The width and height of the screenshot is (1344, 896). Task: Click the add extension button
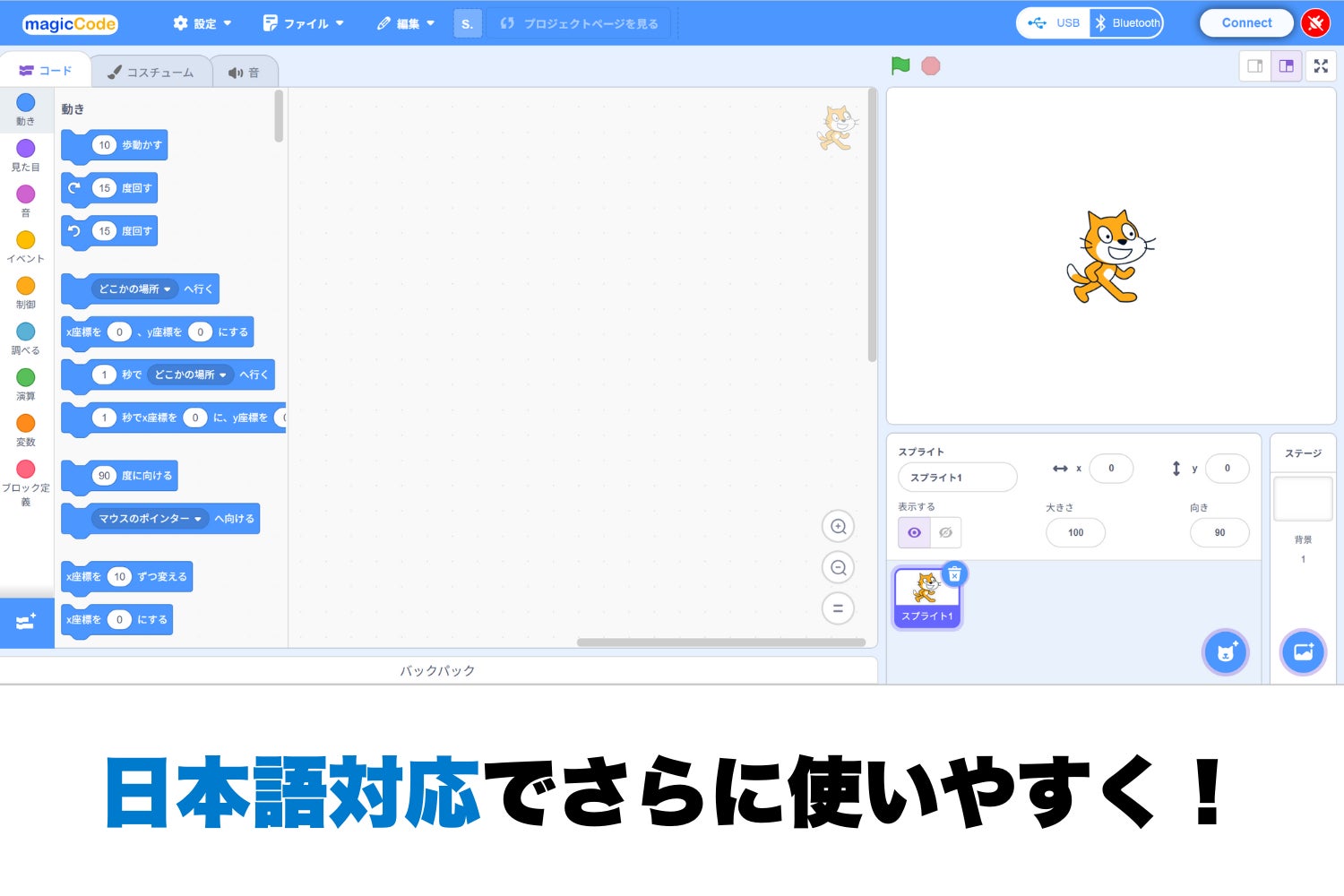(26, 622)
